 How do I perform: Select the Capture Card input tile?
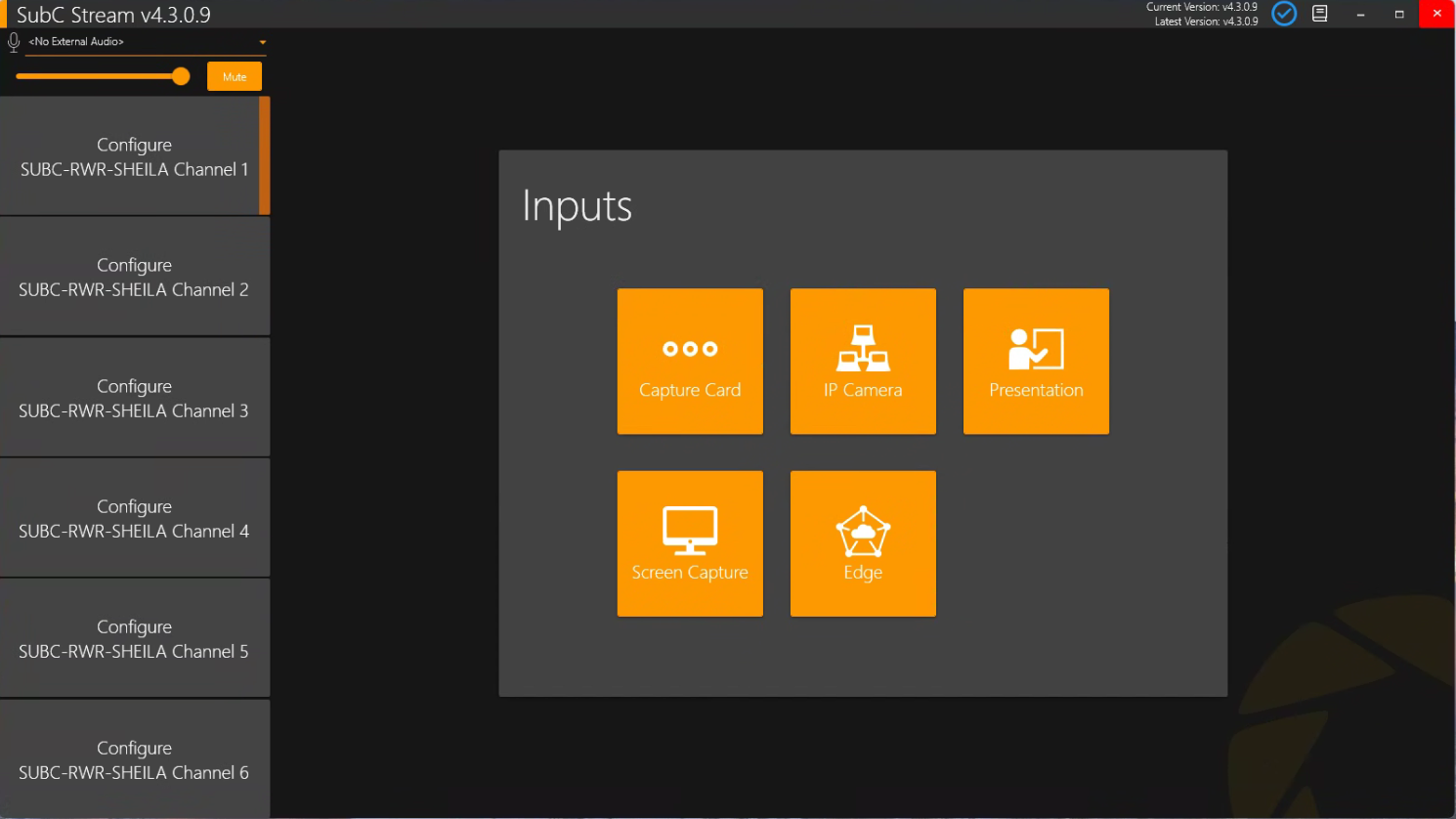pyautogui.click(x=690, y=361)
